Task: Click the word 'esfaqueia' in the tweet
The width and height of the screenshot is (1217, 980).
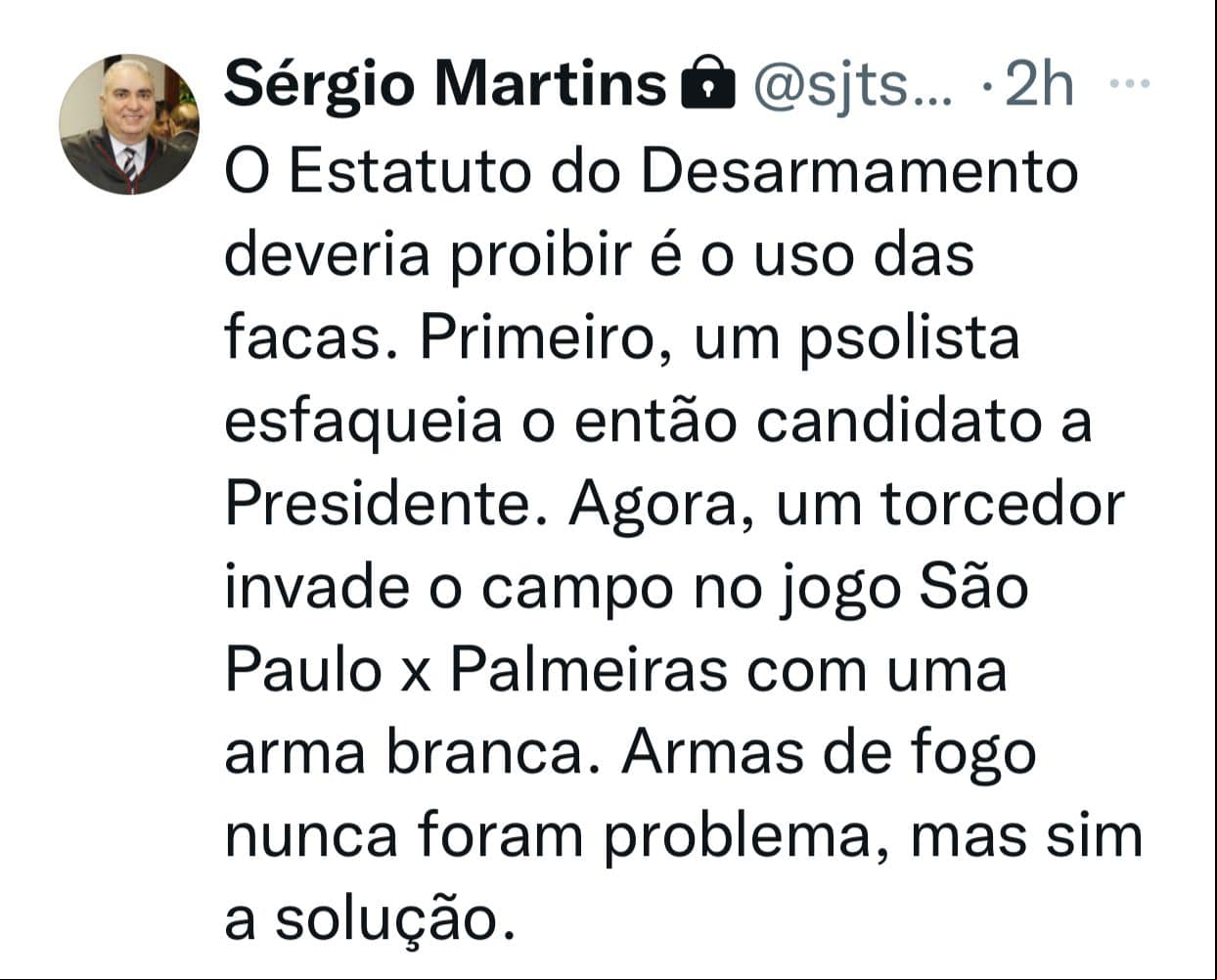Action: (363, 423)
